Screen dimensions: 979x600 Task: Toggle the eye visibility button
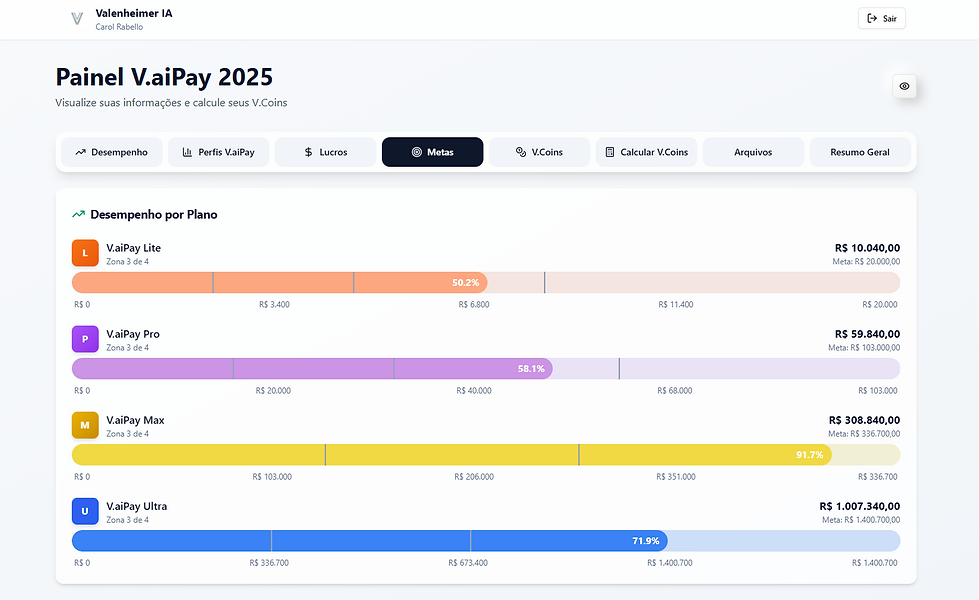click(x=904, y=86)
